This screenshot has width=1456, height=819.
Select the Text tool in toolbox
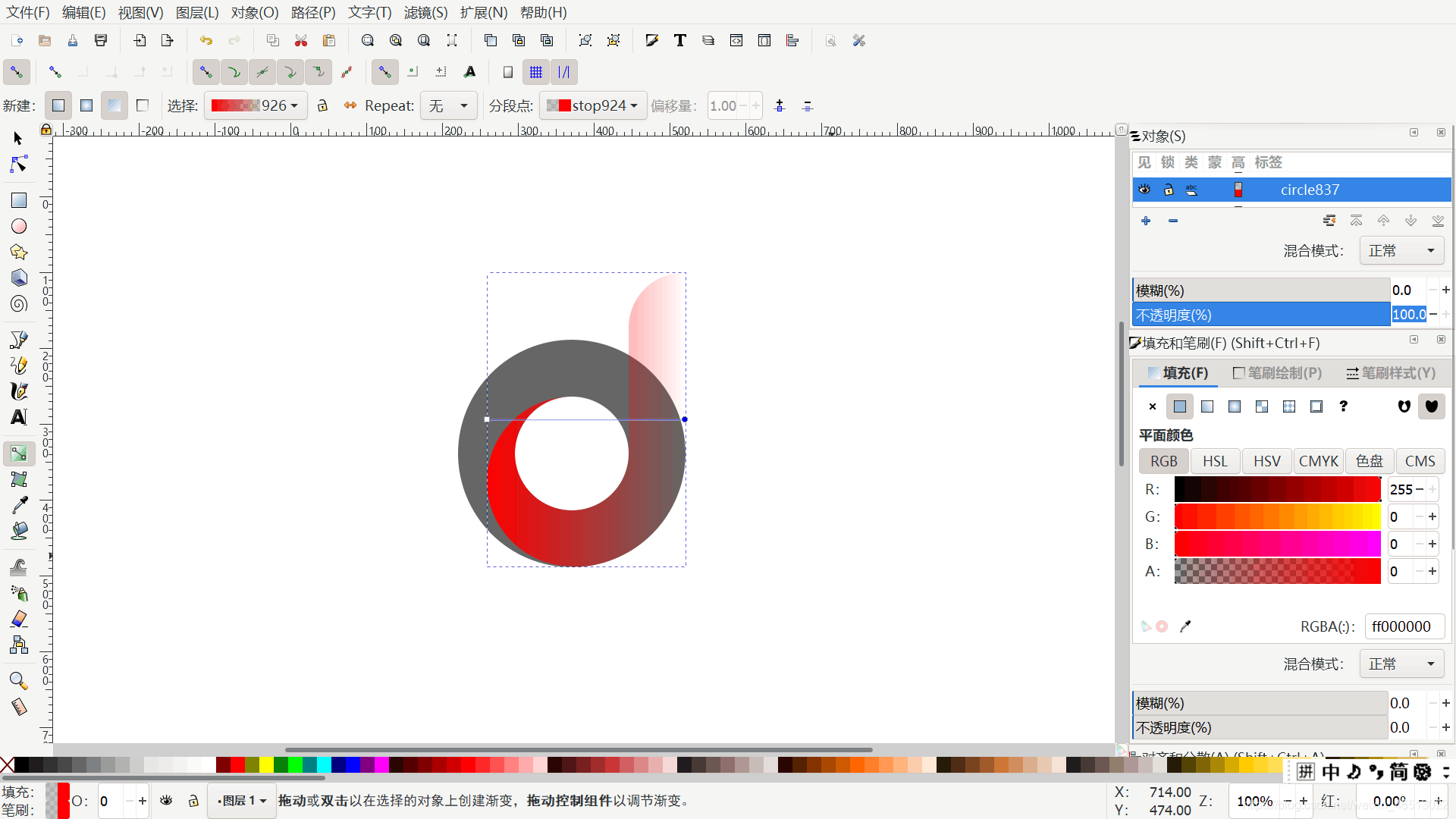click(x=19, y=417)
